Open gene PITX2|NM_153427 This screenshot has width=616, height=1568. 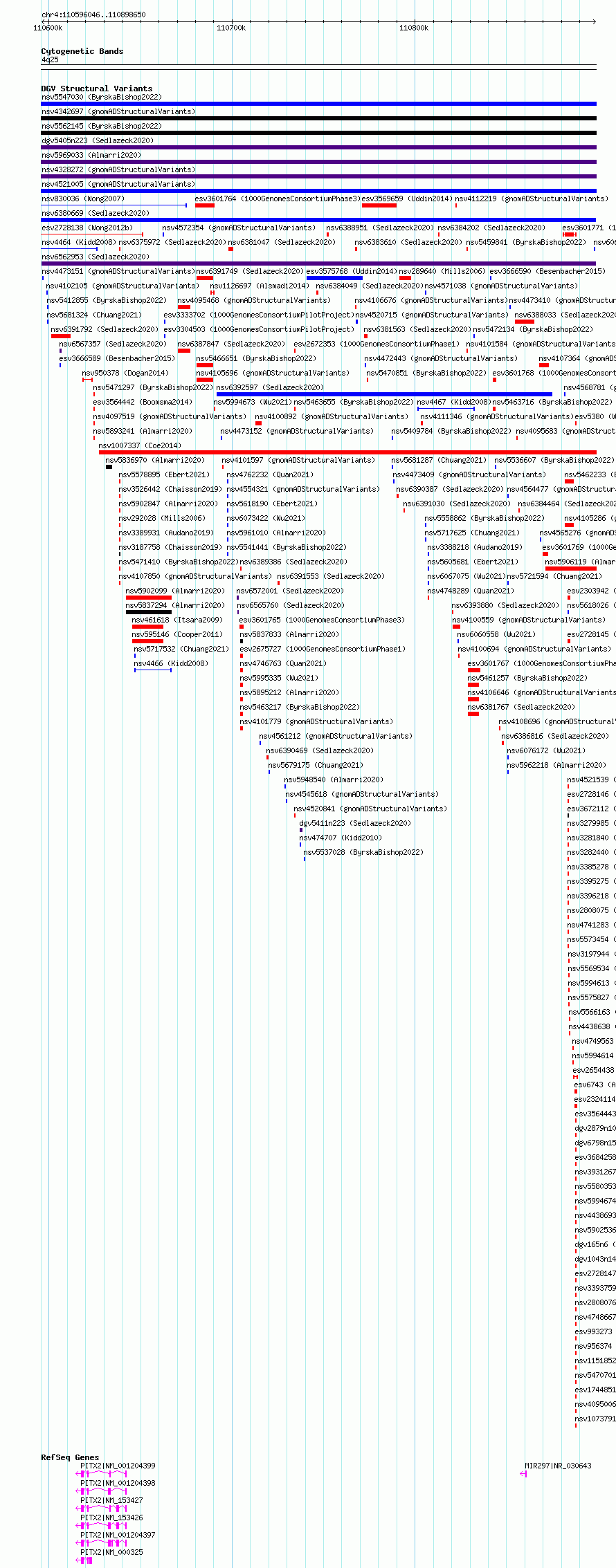[111, 1500]
